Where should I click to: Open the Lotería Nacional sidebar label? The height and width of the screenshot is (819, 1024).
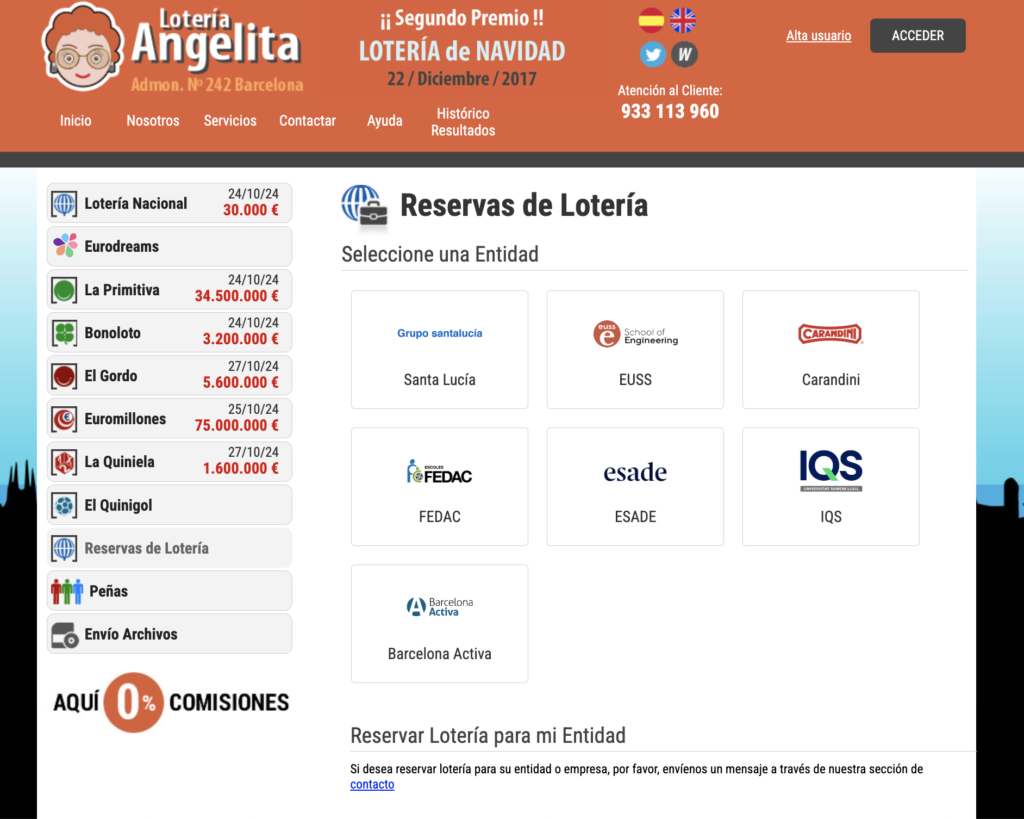pos(136,204)
